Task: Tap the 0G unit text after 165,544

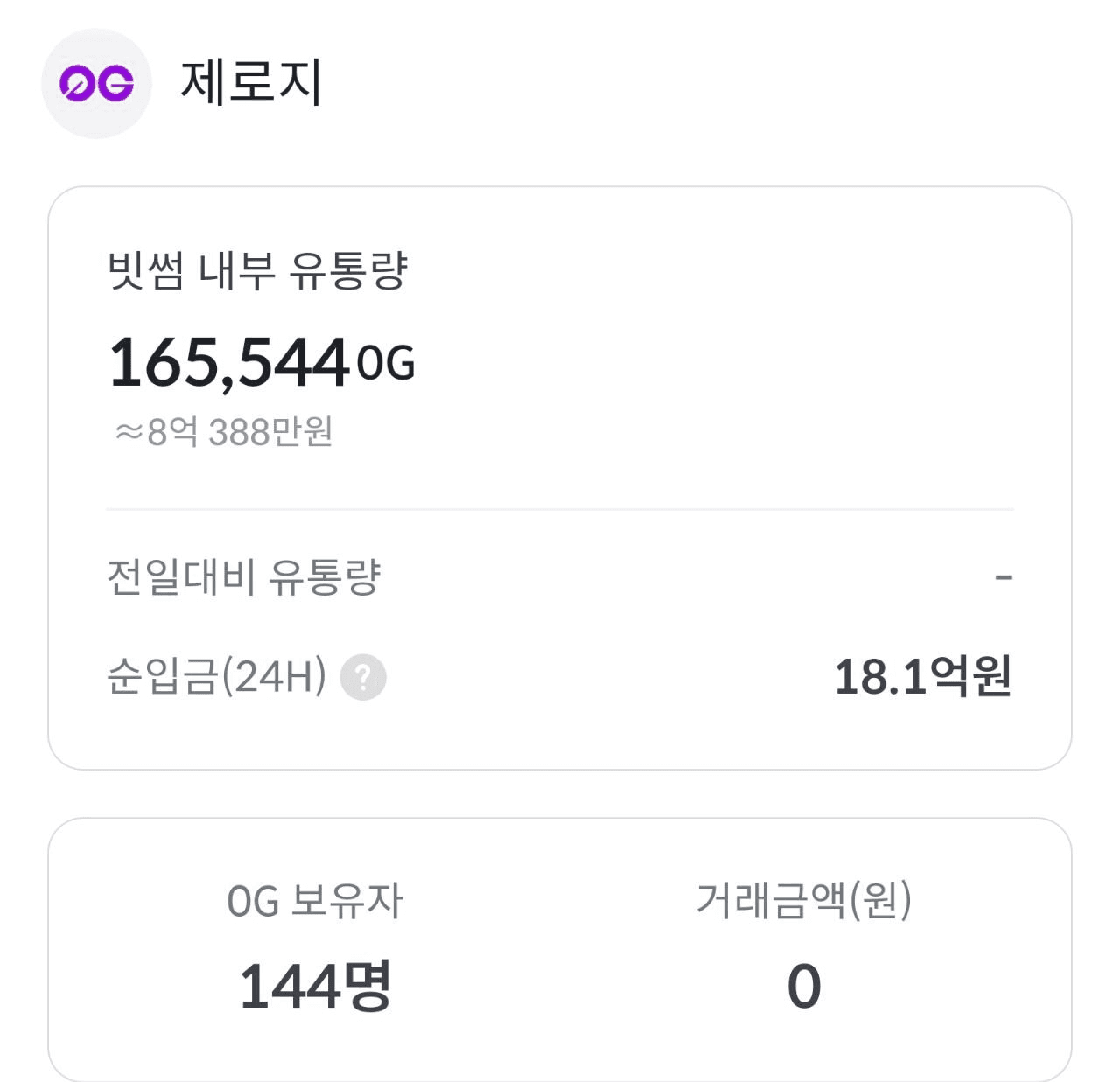Action: coord(386,364)
